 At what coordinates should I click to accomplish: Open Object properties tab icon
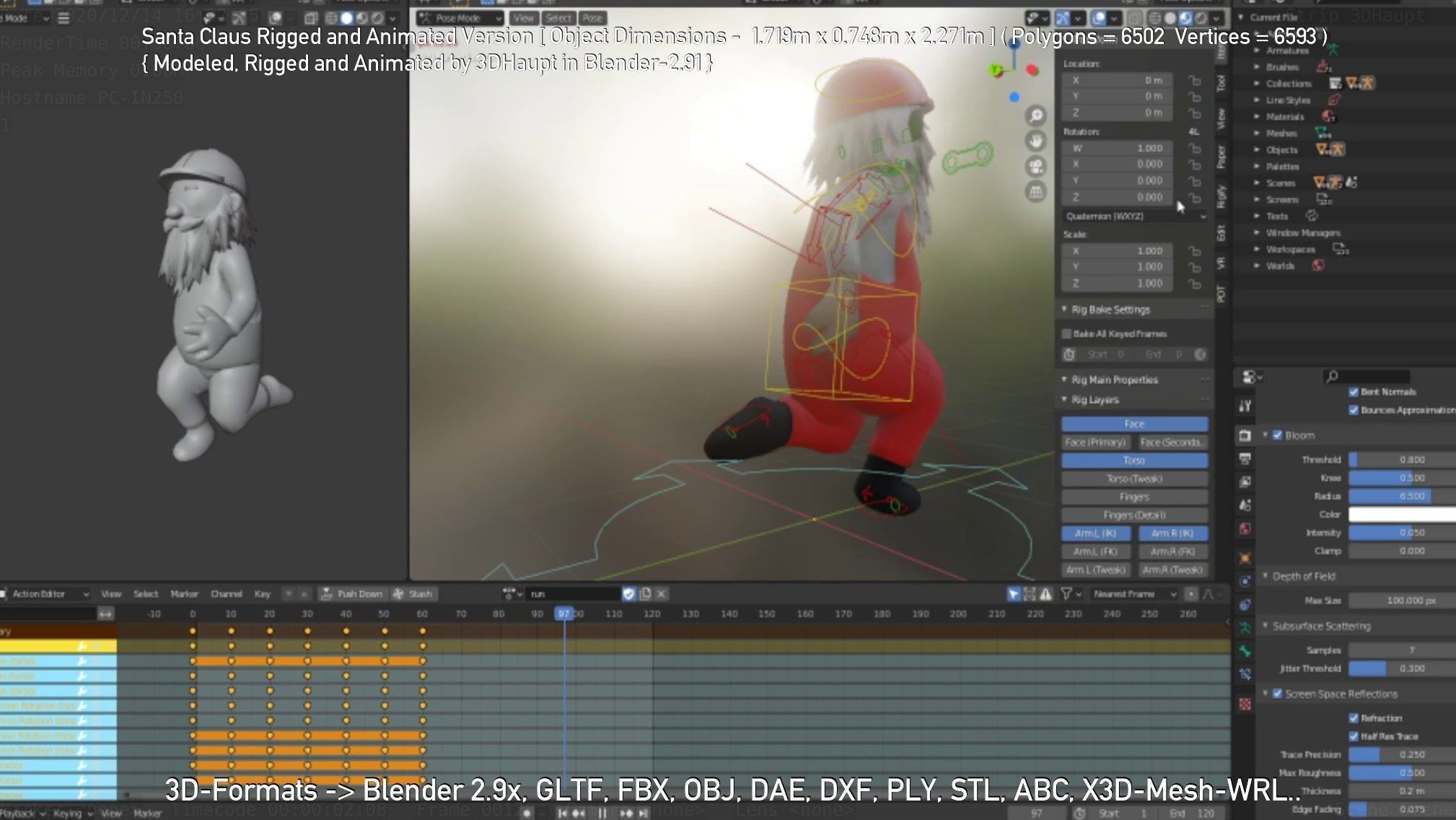(1245, 558)
